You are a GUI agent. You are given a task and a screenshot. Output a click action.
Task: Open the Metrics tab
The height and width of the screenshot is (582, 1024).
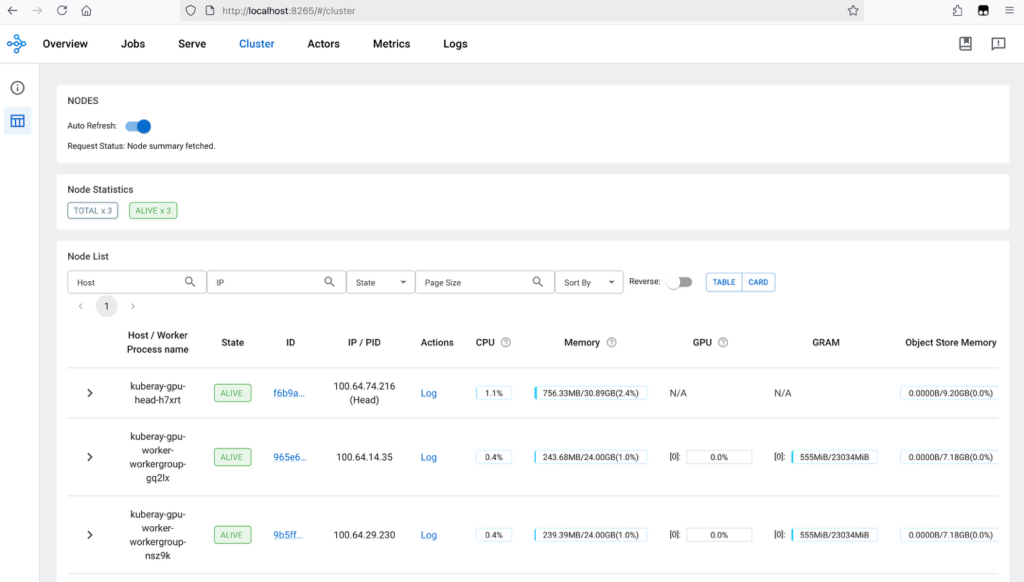point(391,44)
